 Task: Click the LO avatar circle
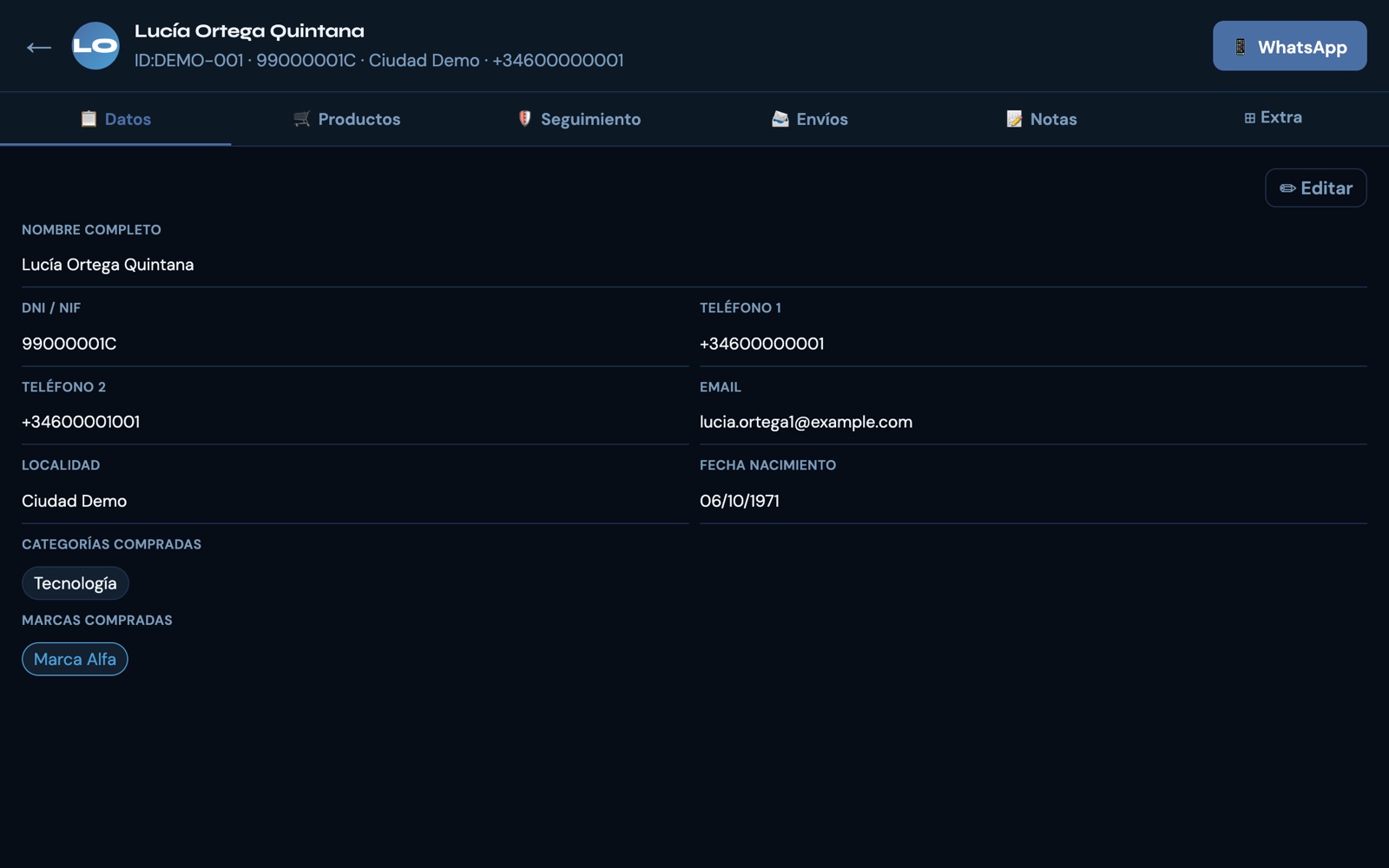click(x=95, y=46)
